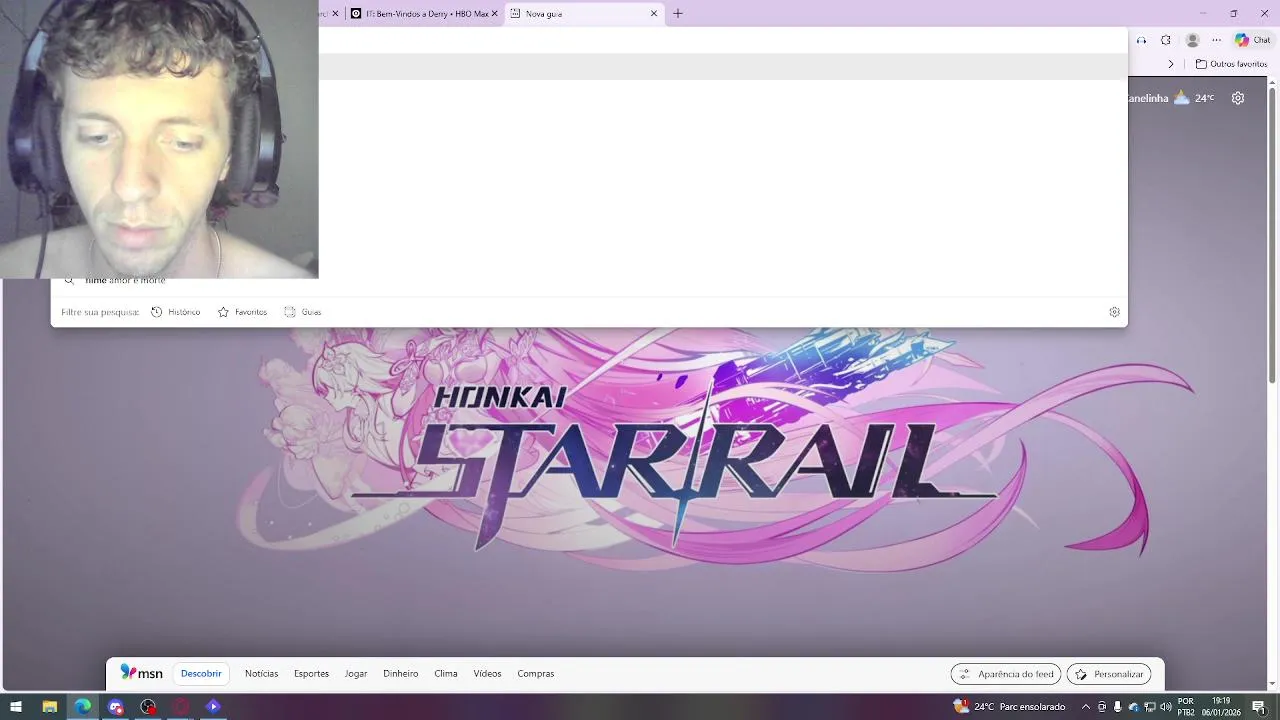The image size is (1280, 720).
Task: Click the search suggestion magnifier icon
Action: tap(69, 281)
